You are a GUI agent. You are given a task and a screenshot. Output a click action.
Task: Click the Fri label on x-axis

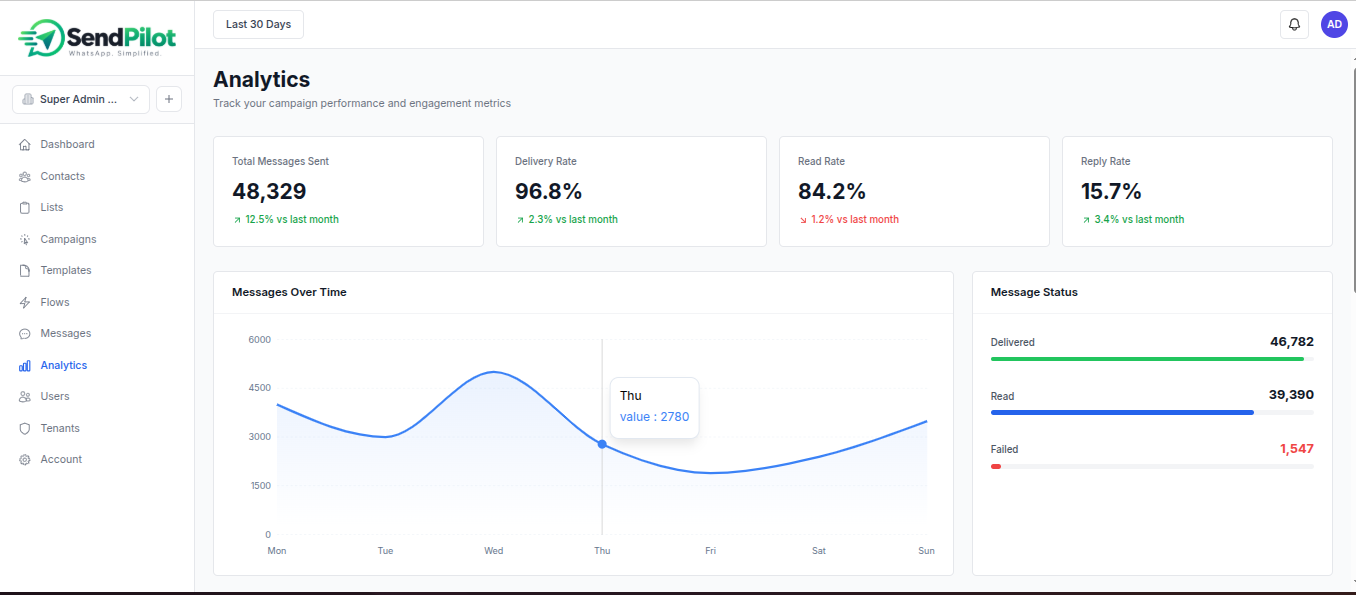(710, 551)
